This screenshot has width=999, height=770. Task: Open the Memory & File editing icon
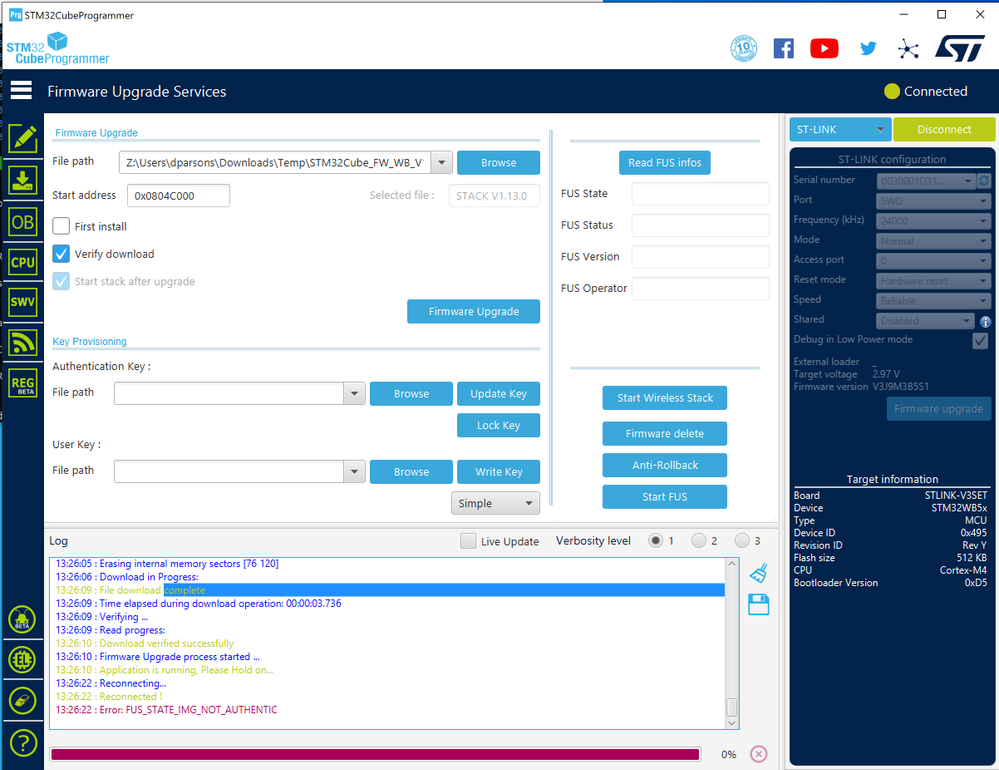tap(23, 139)
